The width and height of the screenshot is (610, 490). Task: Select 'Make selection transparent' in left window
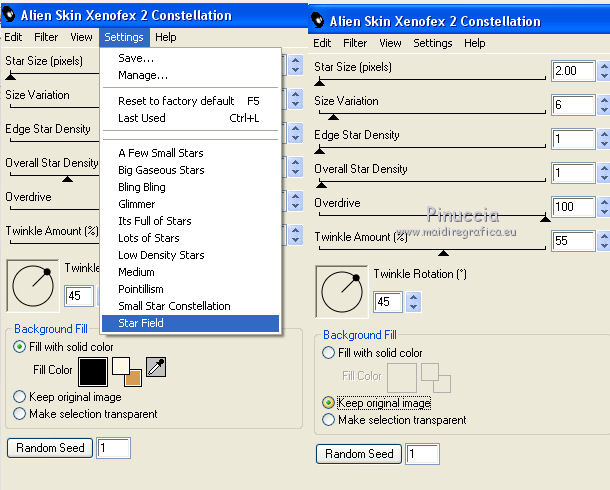pos(85,414)
